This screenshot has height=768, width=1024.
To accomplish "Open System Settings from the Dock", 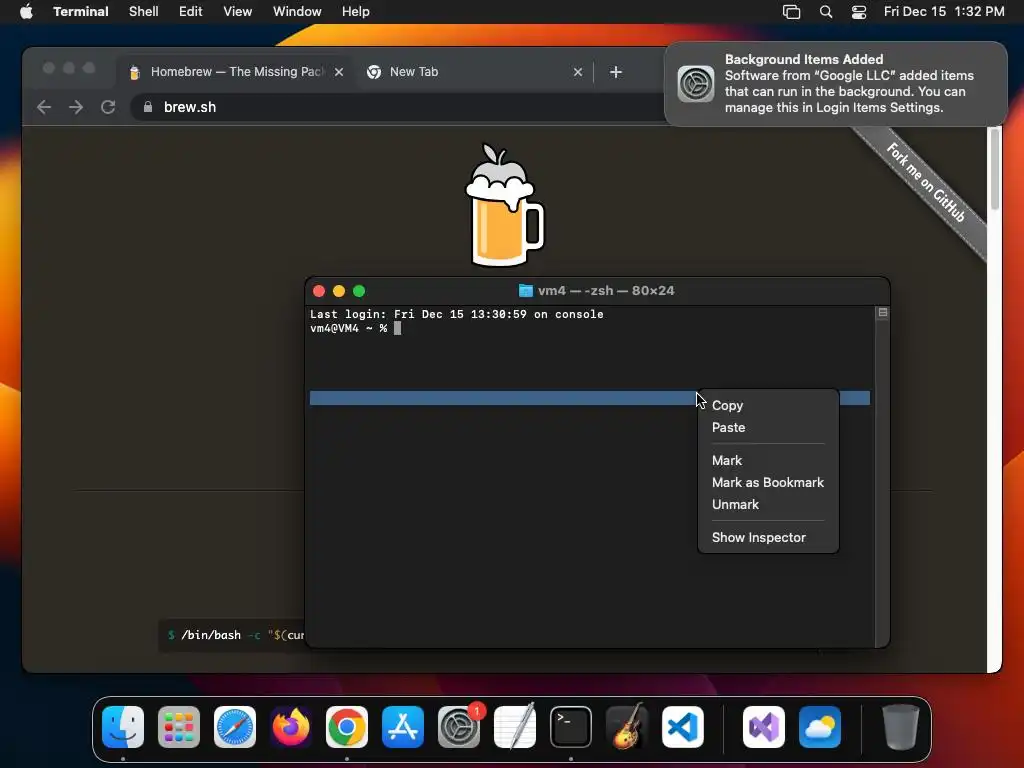I will tap(459, 726).
